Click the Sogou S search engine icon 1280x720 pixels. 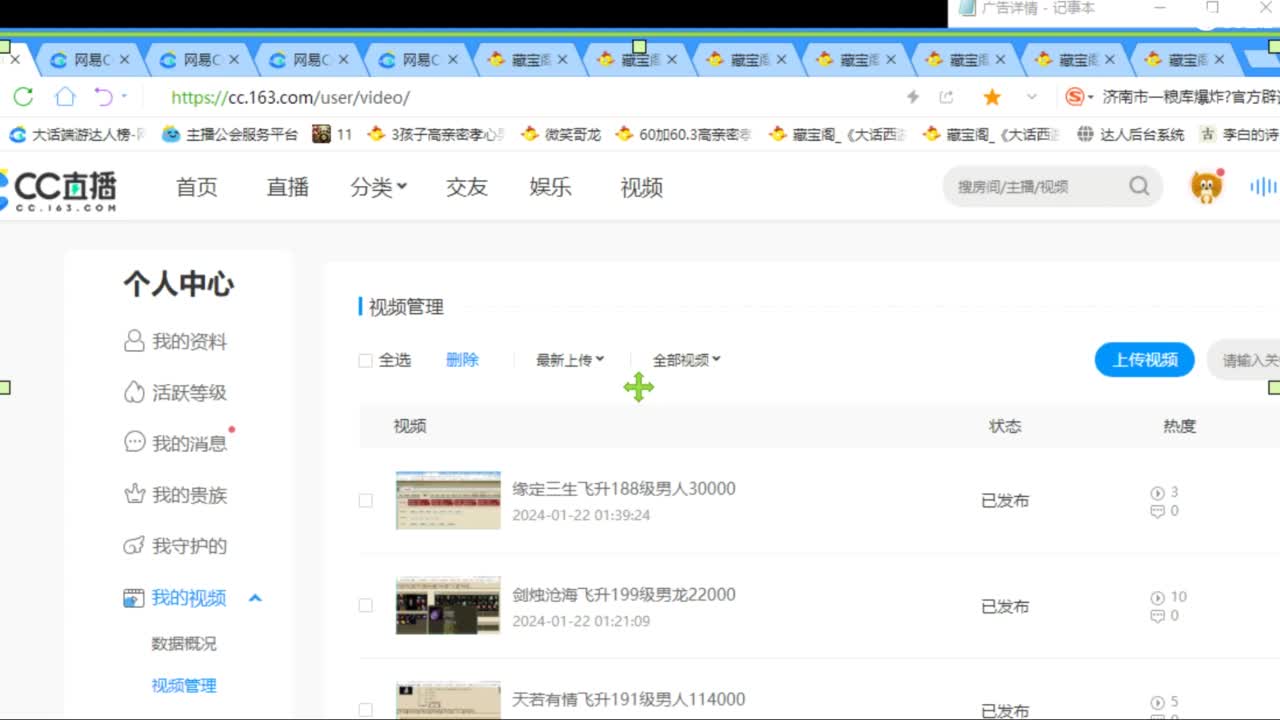[x=1075, y=97]
